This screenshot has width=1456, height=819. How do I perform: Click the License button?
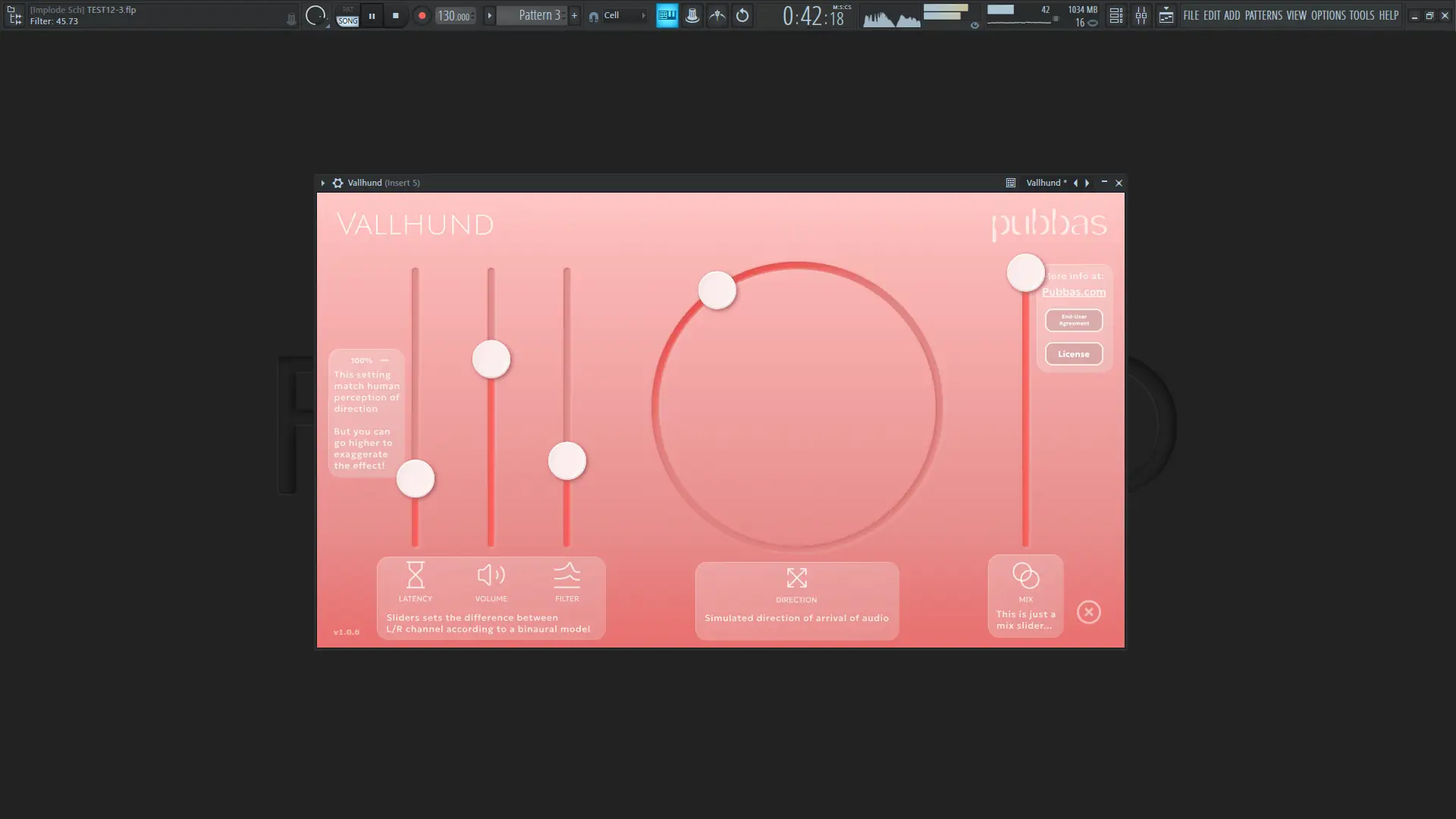click(1073, 354)
